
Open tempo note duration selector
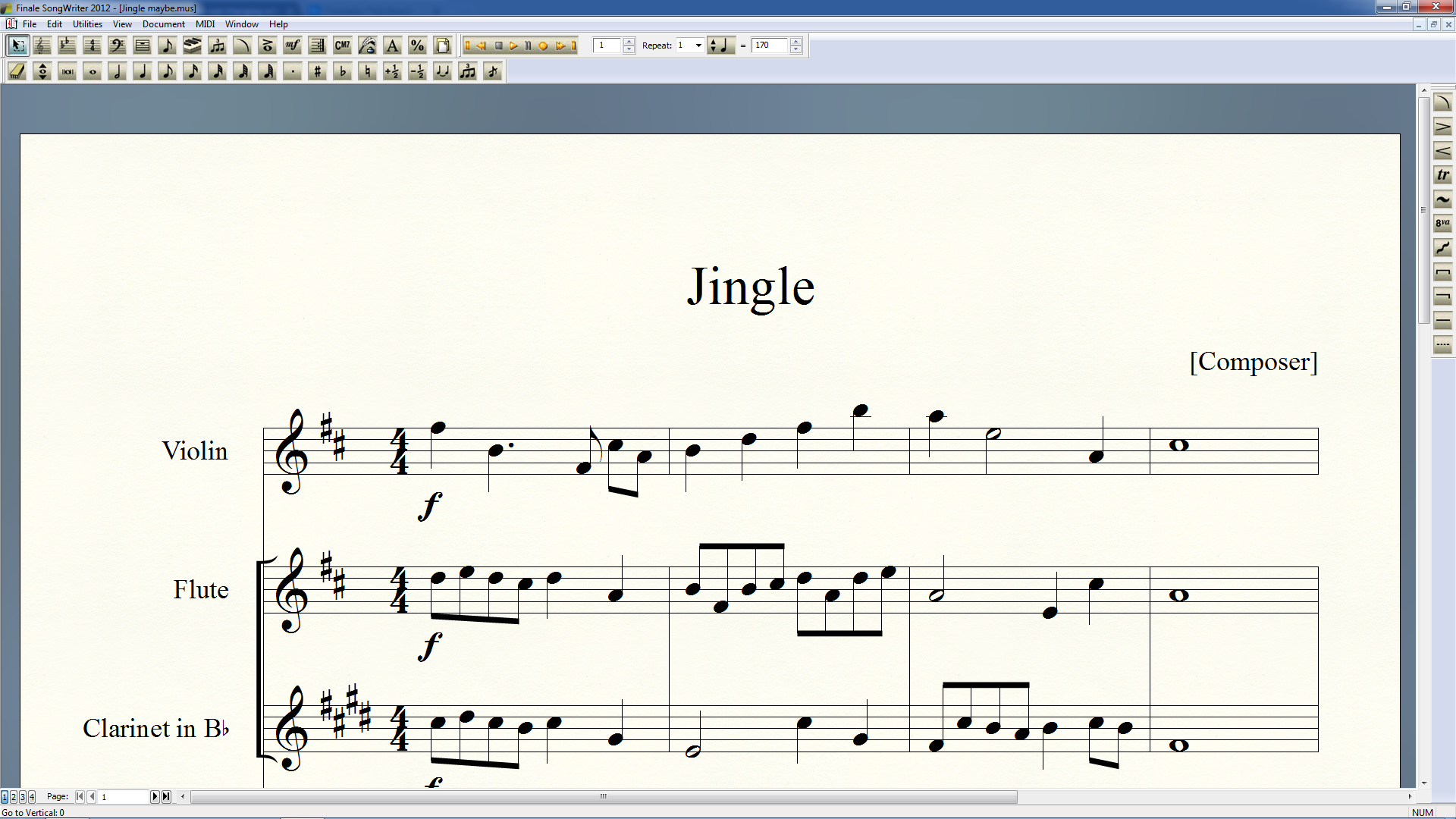click(x=720, y=45)
